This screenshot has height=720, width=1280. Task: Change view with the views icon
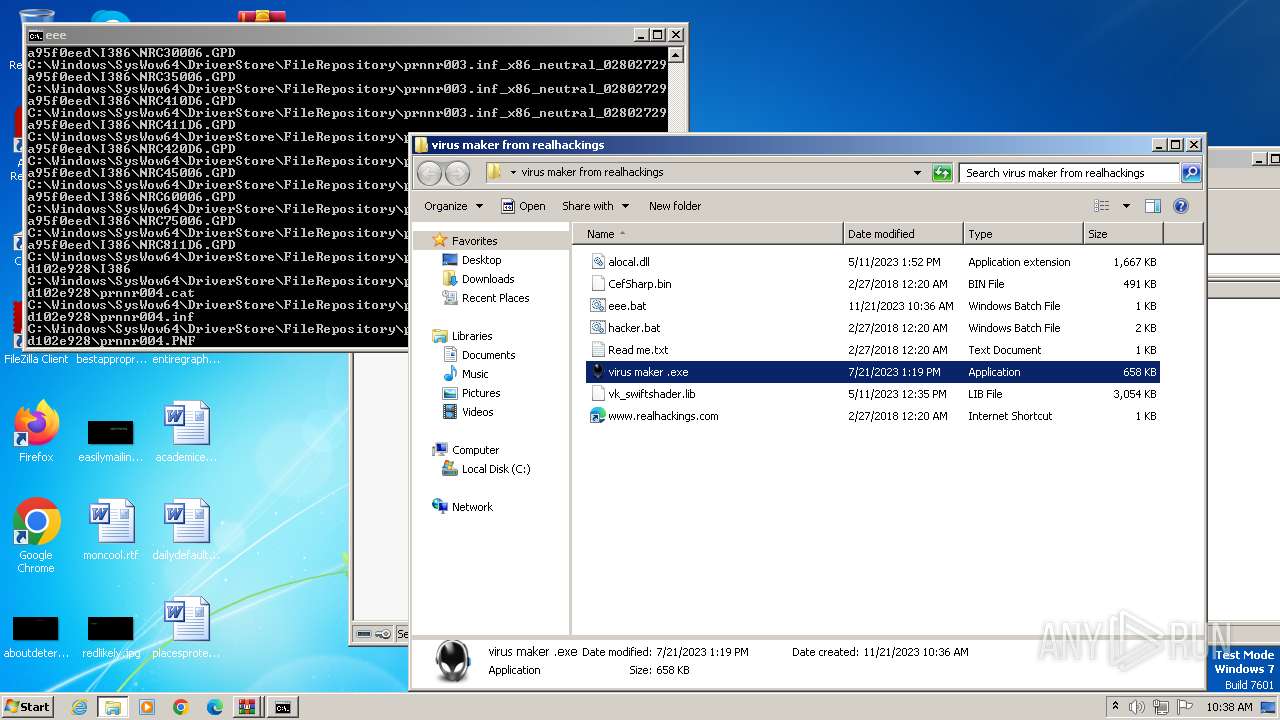coord(1101,206)
